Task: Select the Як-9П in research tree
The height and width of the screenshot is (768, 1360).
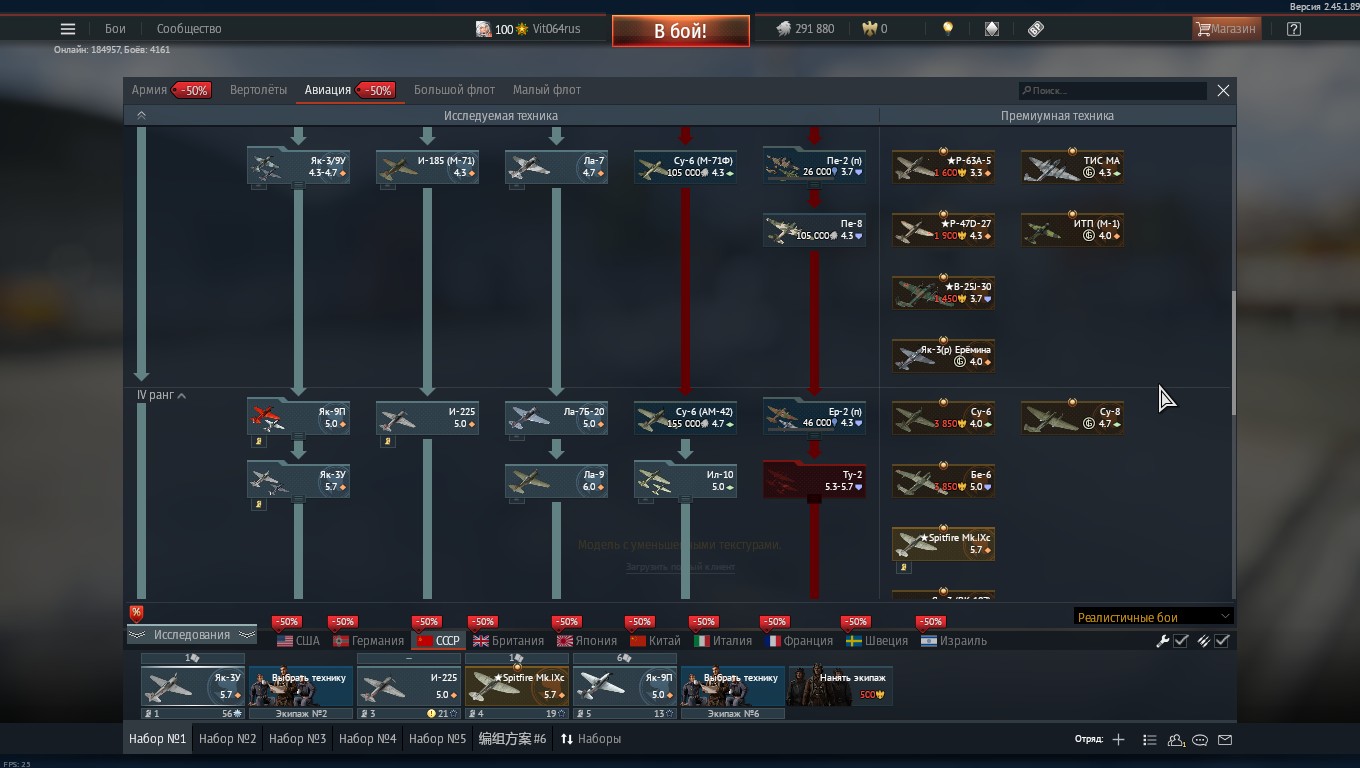Action: tap(298, 418)
